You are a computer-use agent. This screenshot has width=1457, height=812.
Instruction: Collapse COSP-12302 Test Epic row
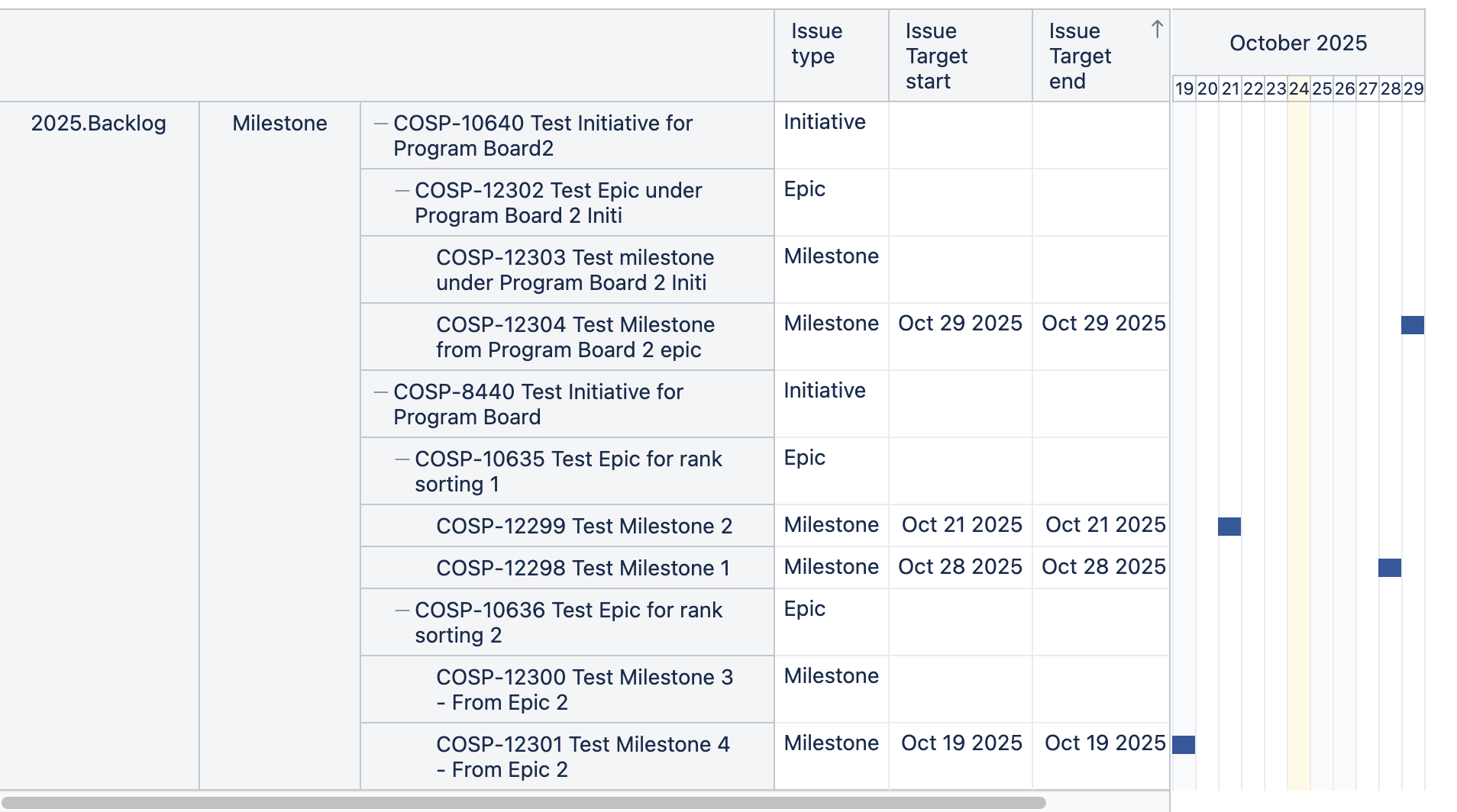pyautogui.click(x=402, y=191)
